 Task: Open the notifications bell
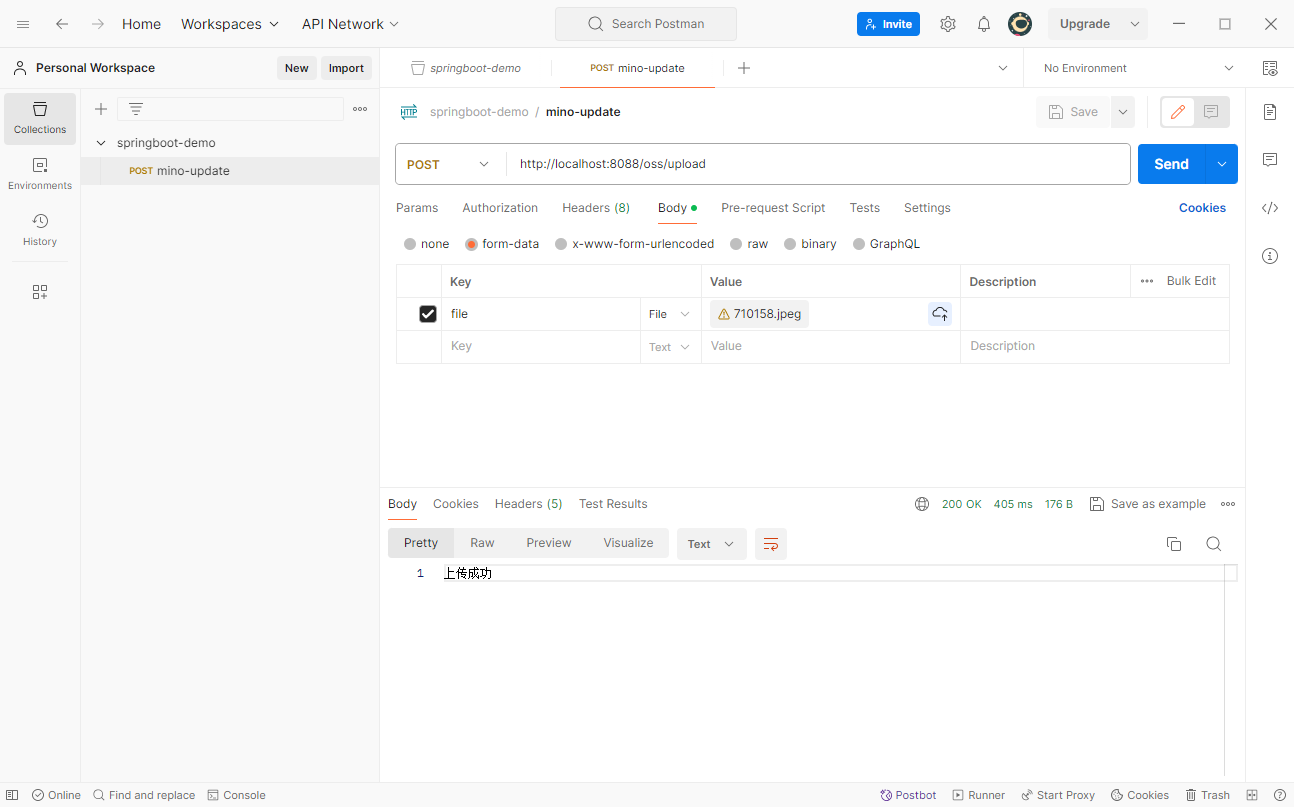tap(984, 24)
